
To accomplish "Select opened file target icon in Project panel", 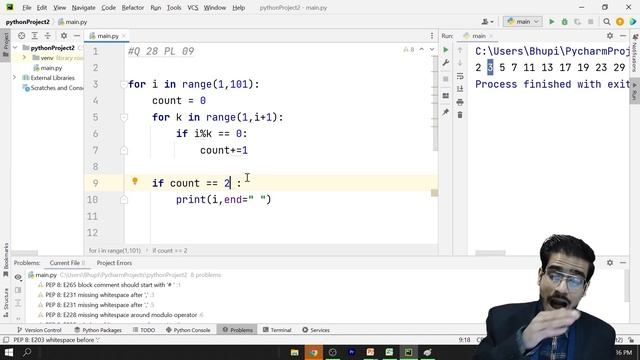I will [x=22, y=36].
